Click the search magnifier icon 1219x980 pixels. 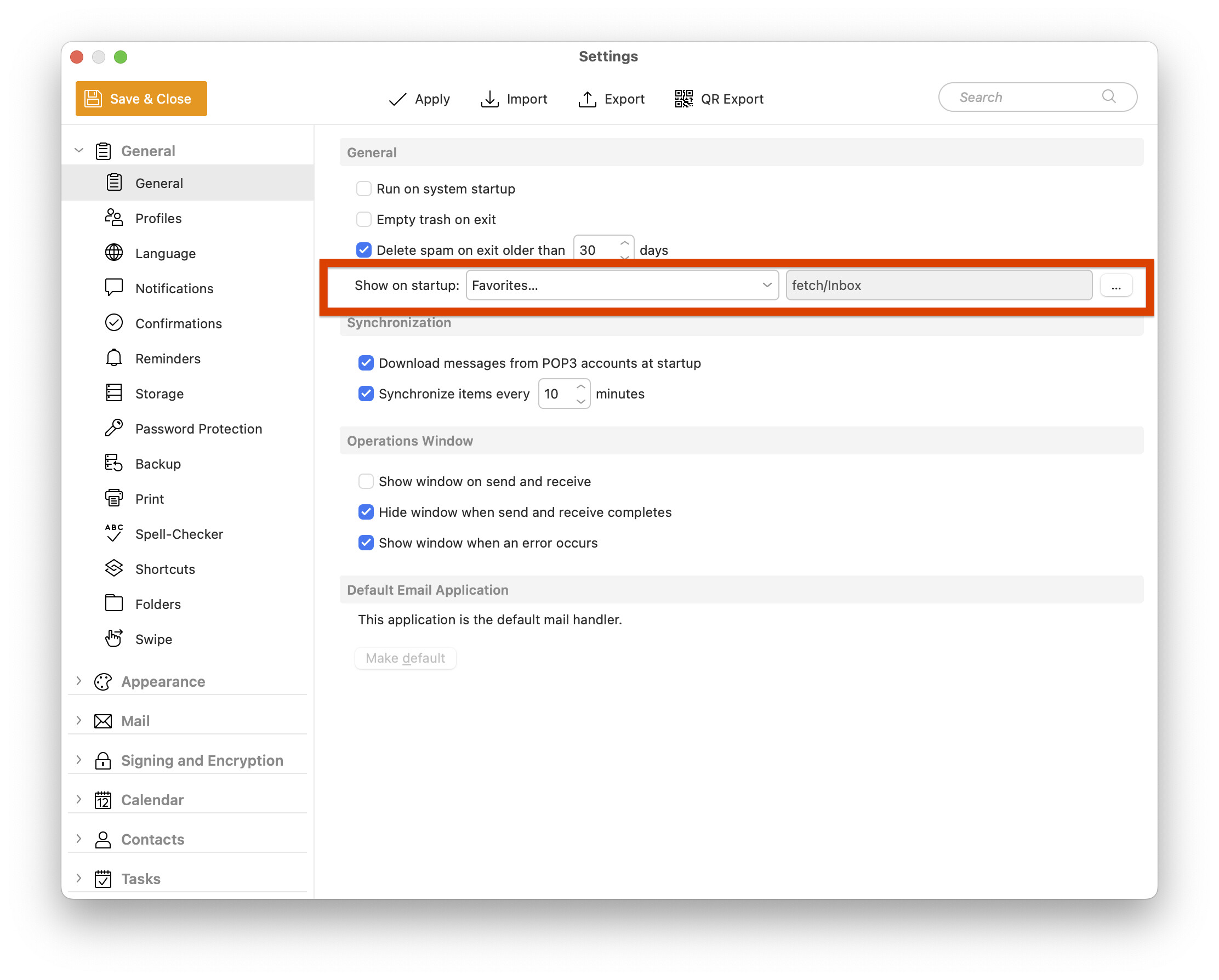point(1109,96)
